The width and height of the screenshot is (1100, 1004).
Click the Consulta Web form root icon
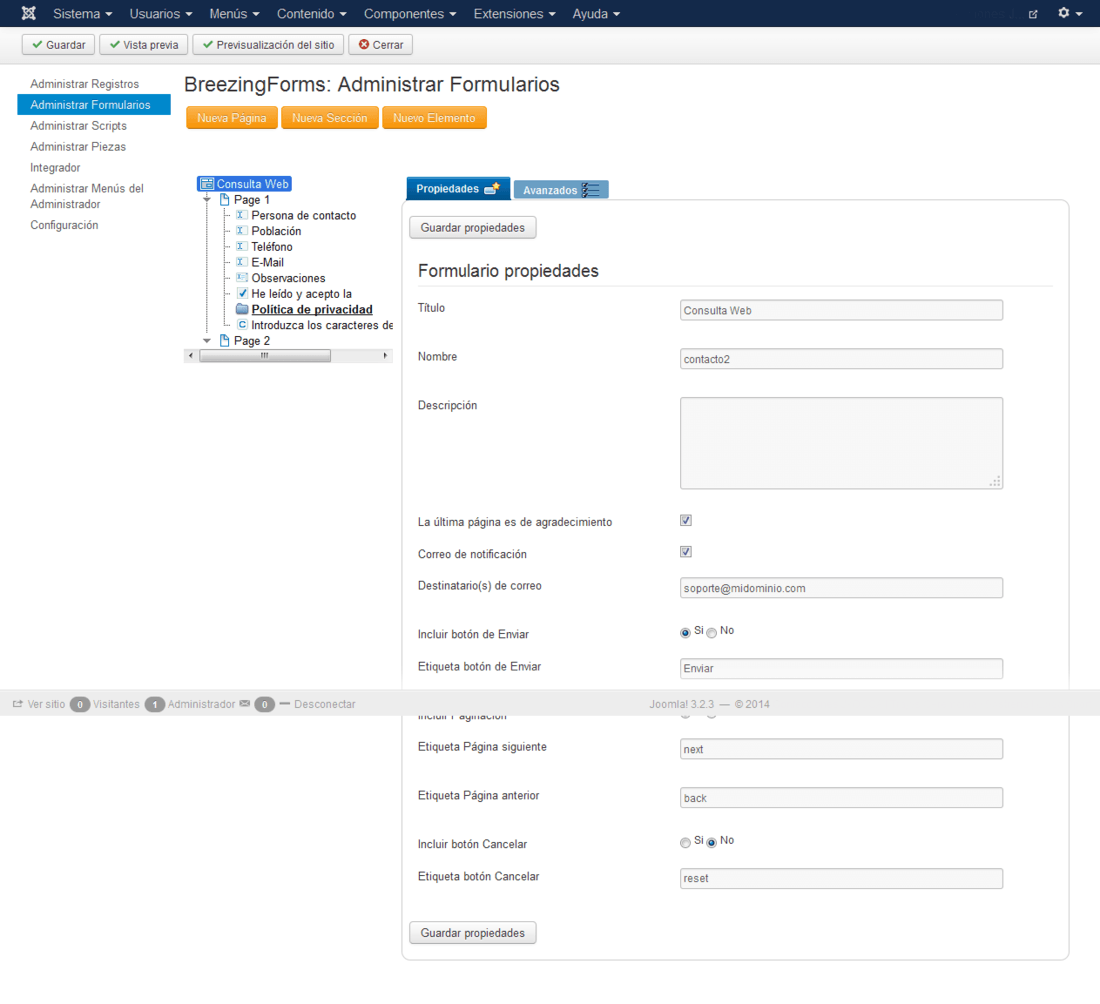[x=207, y=184]
